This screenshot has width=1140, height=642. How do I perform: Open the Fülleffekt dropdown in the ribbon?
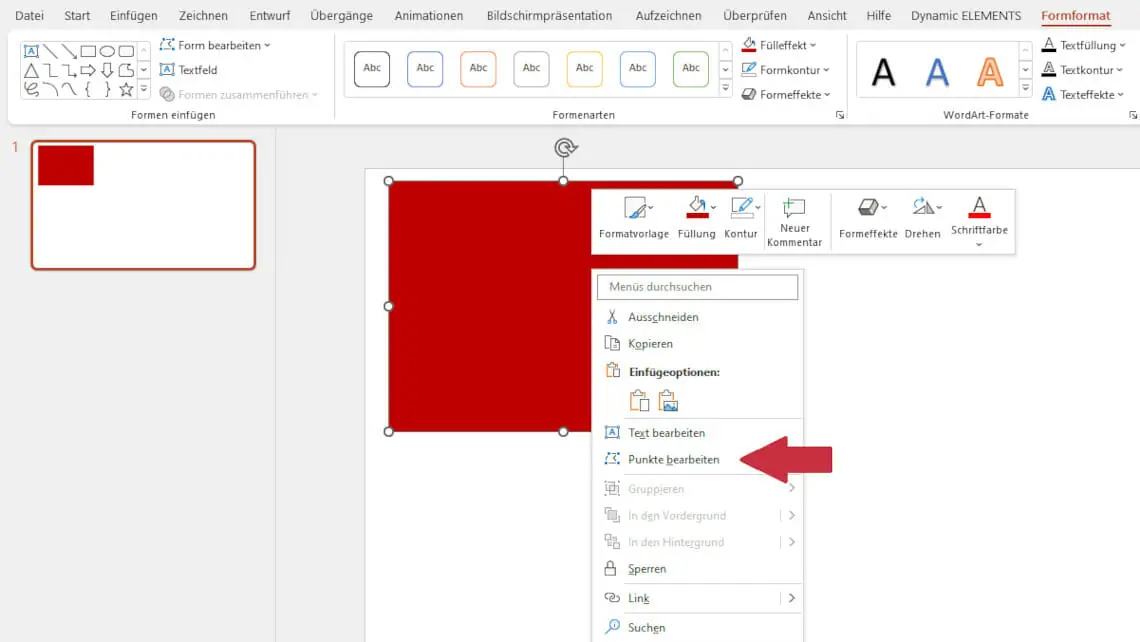(x=780, y=45)
